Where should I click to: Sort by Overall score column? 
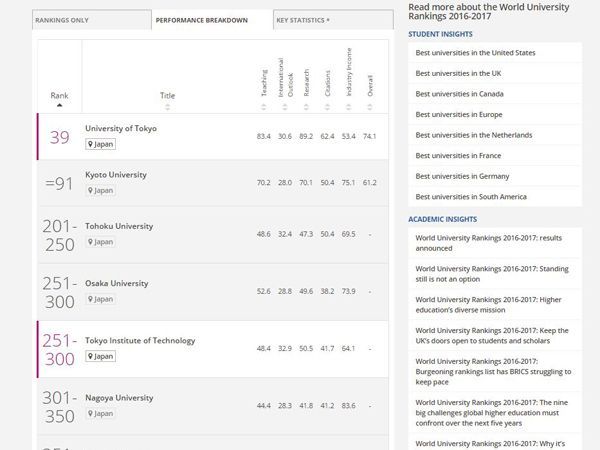(370, 85)
